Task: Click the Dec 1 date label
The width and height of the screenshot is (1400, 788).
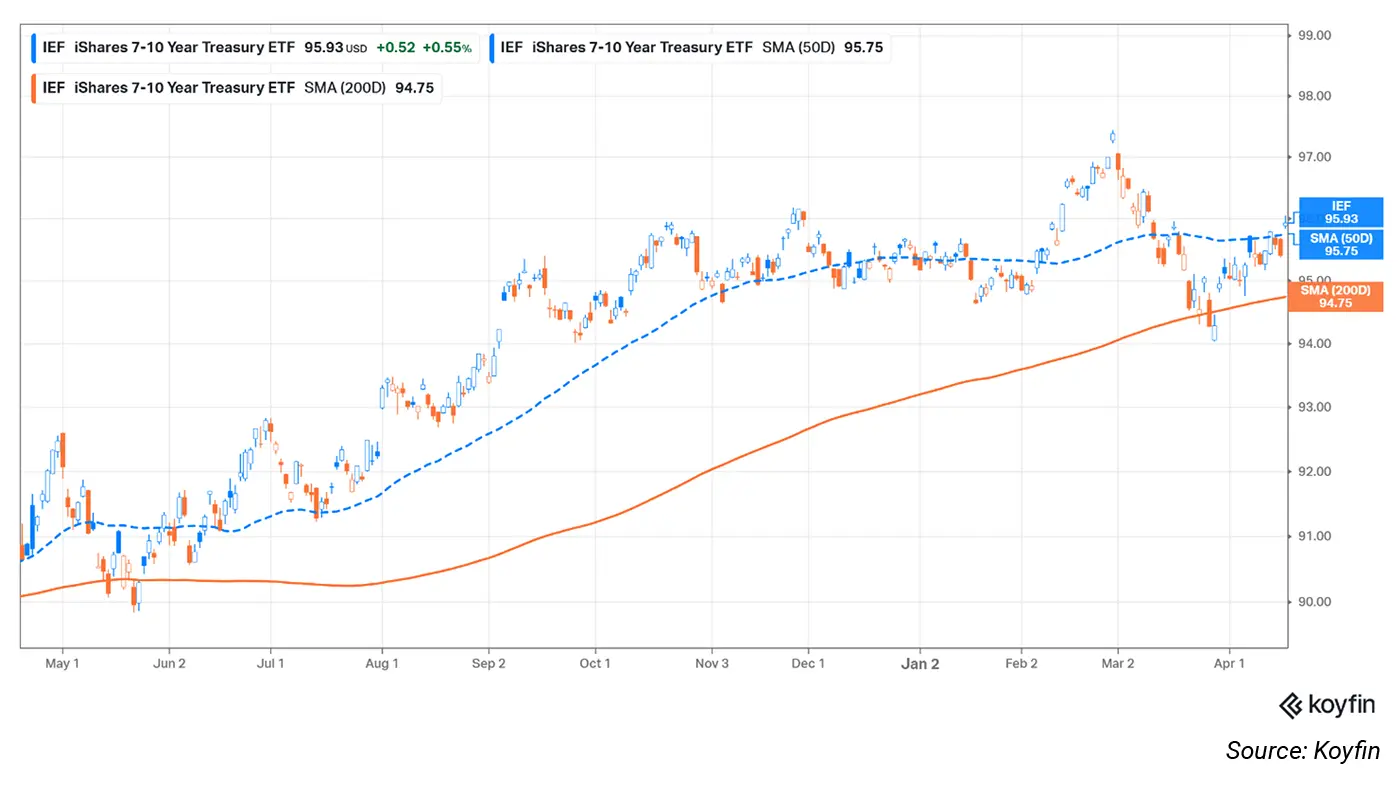Action: tap(808, 664)
